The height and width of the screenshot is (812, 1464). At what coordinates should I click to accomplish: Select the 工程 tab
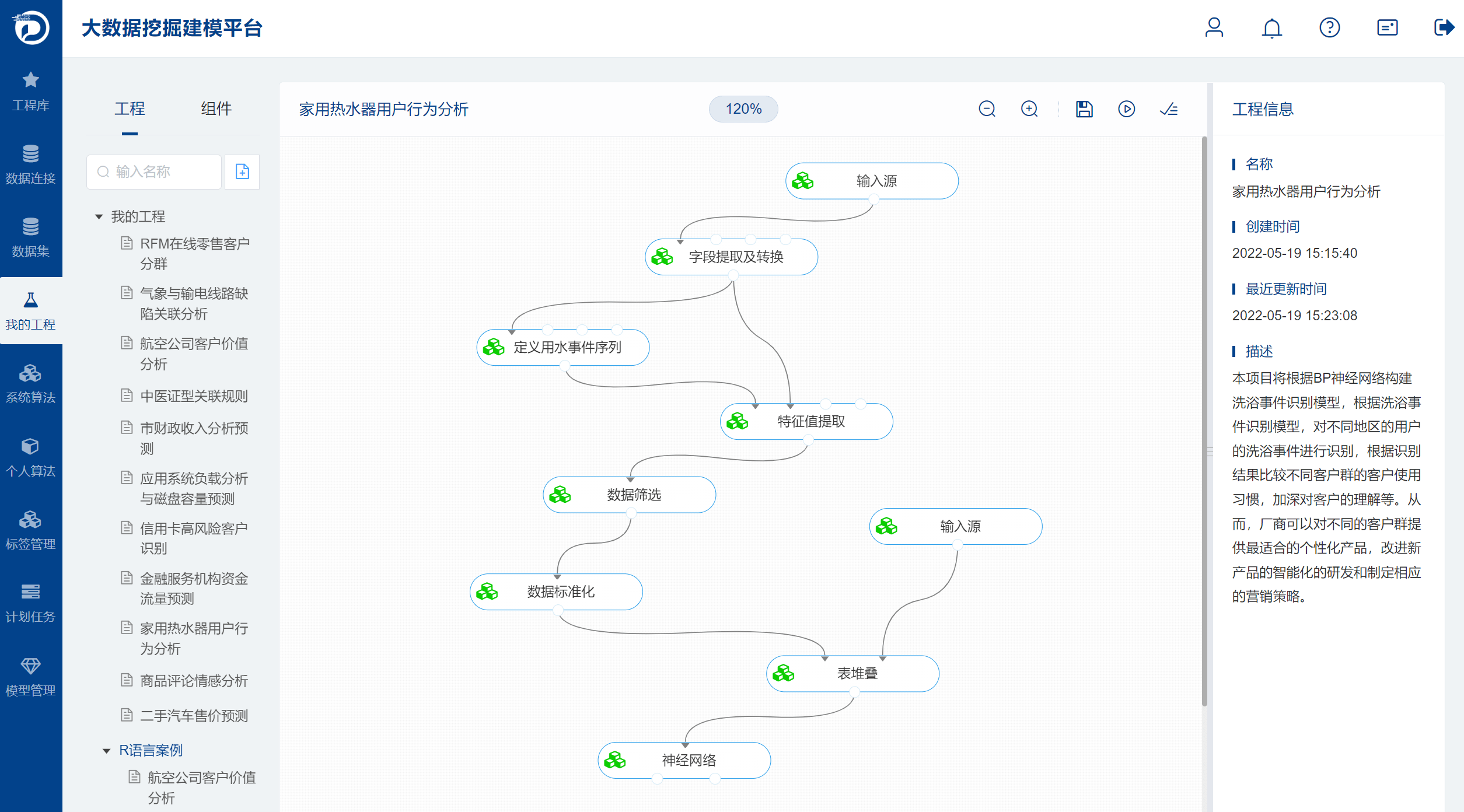(x=130, y=108)
